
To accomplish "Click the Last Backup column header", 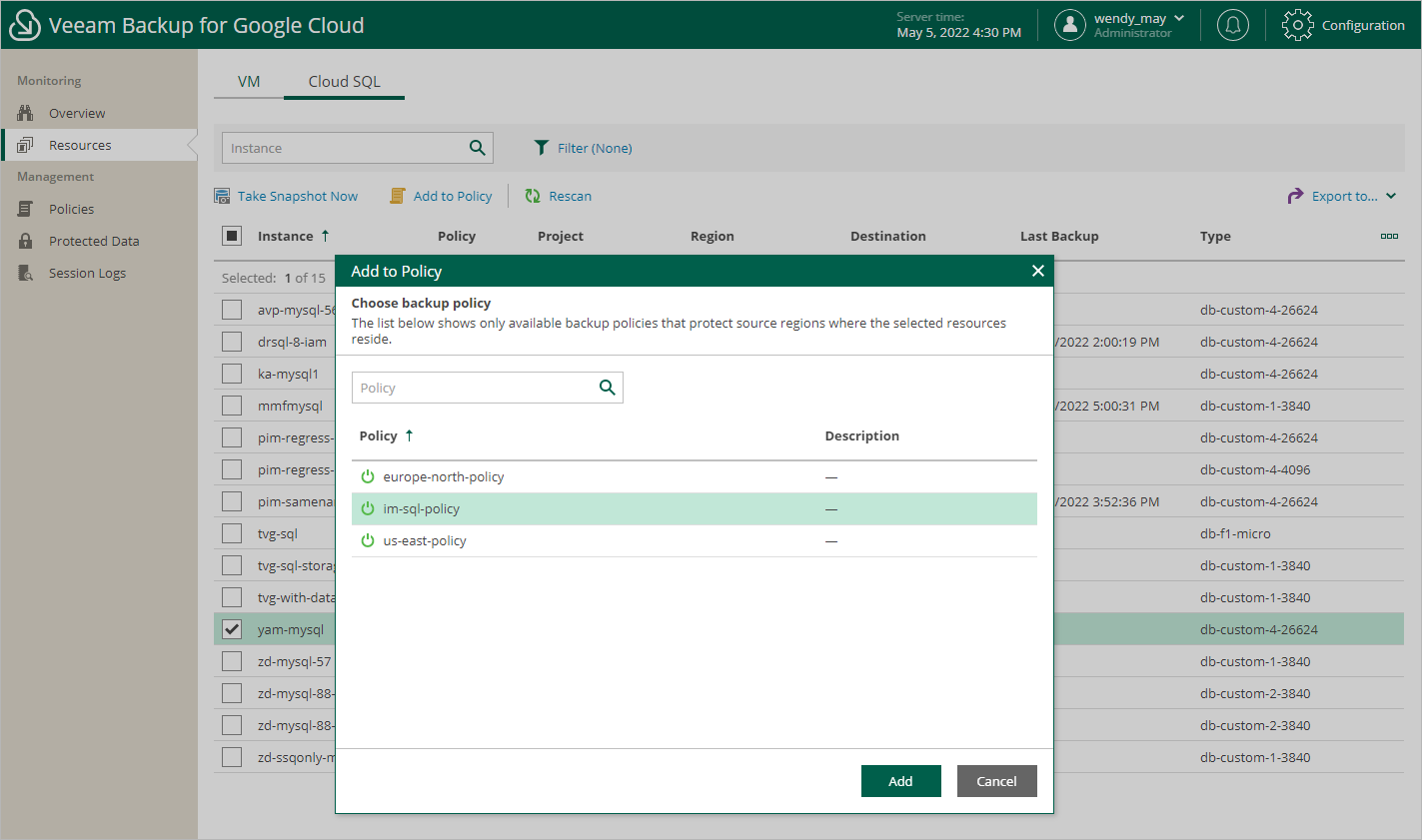I will click(x=1059, y=236).
